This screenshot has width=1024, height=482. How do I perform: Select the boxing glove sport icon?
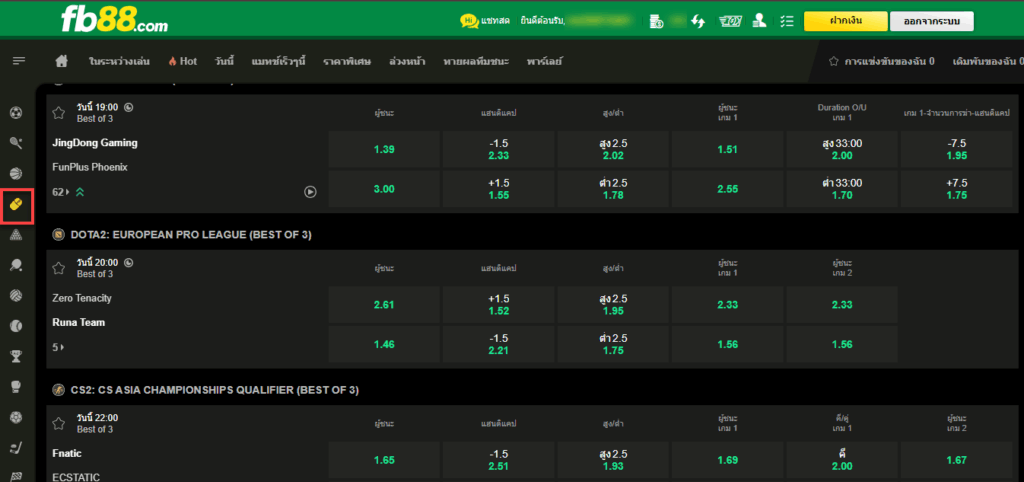pyautogui.click(x=16, y=386)
